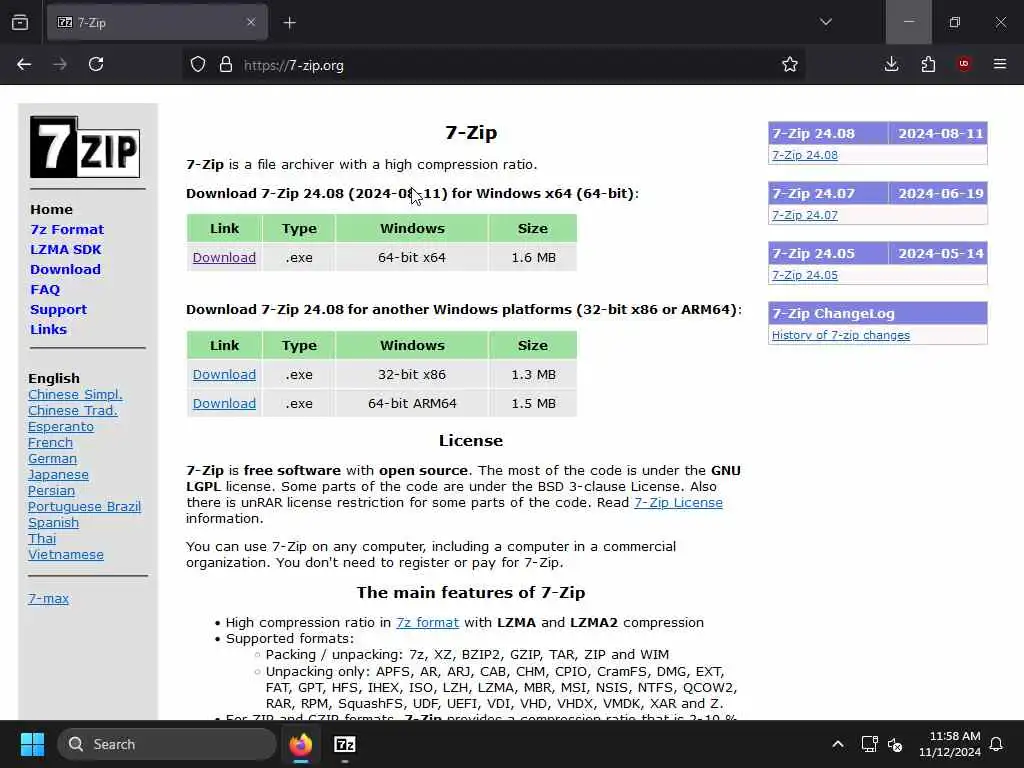The width and height of the screenshot is (1024, 768).
Task: Select the 7-Zip browser tab
Action: click(157, 22)
